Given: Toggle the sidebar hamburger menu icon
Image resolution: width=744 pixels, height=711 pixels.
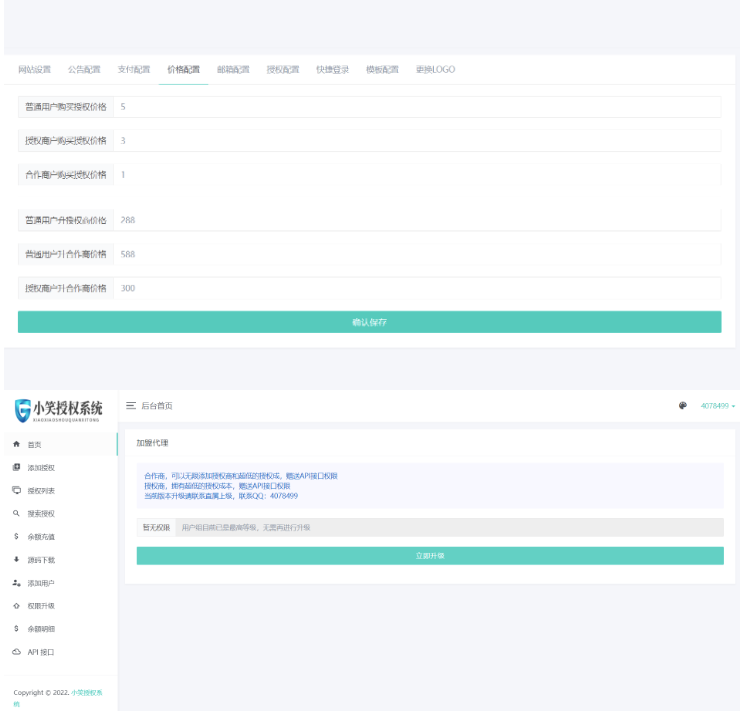Looking at the screenshot, I should point(131,405).
